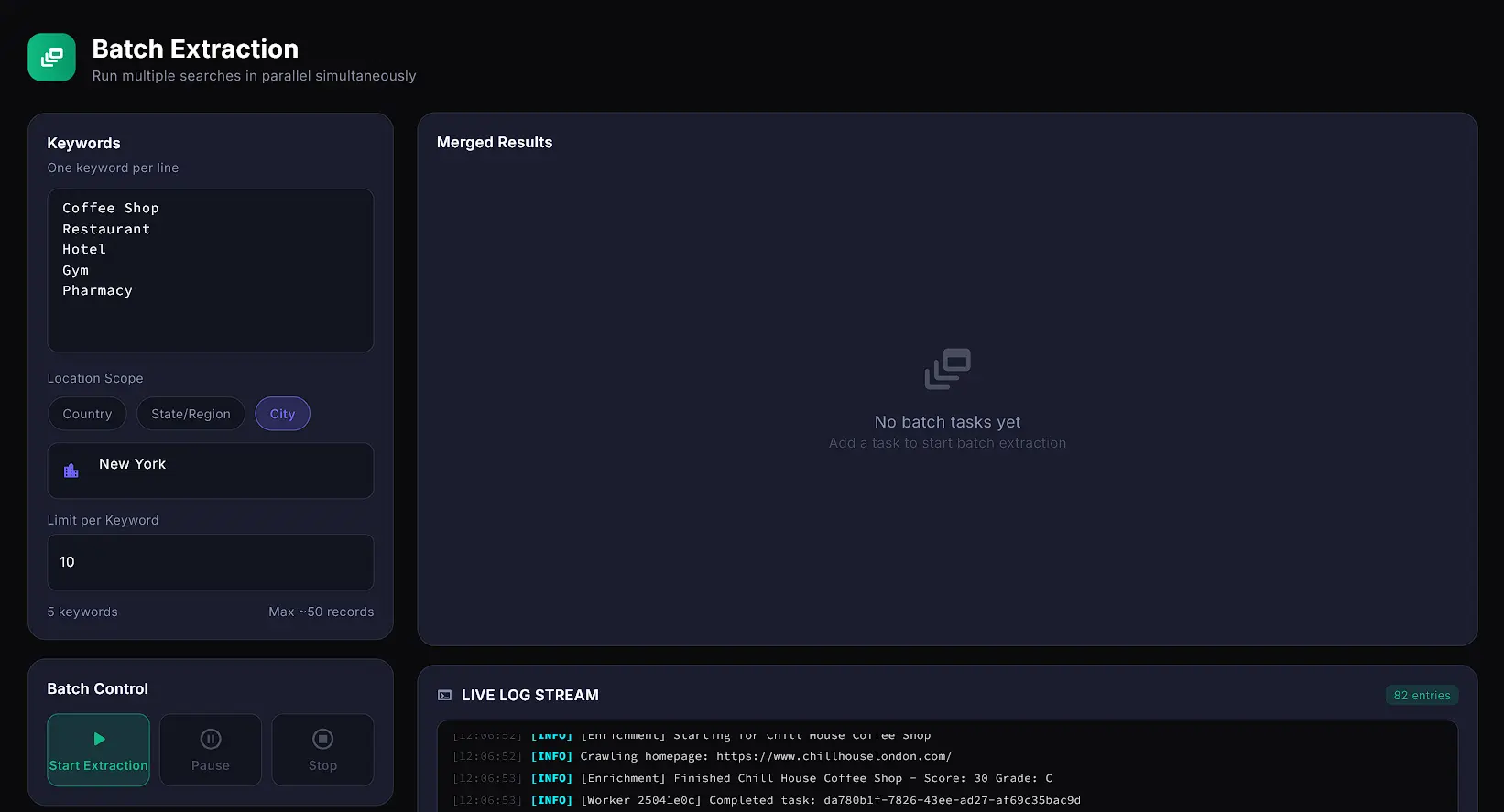Click the pause circle icon
The height and width of the screenshot is (812, 1504).
(211, 739)
